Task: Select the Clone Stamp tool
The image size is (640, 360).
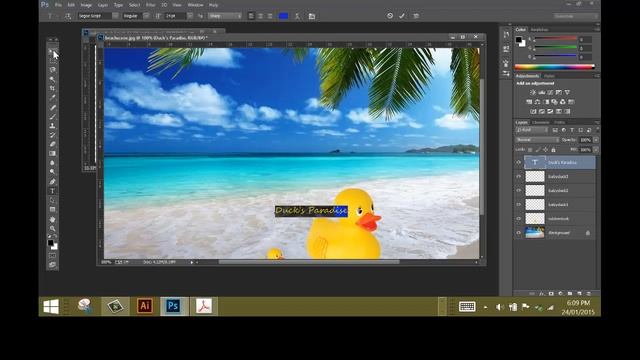Action: pos(52,126)
